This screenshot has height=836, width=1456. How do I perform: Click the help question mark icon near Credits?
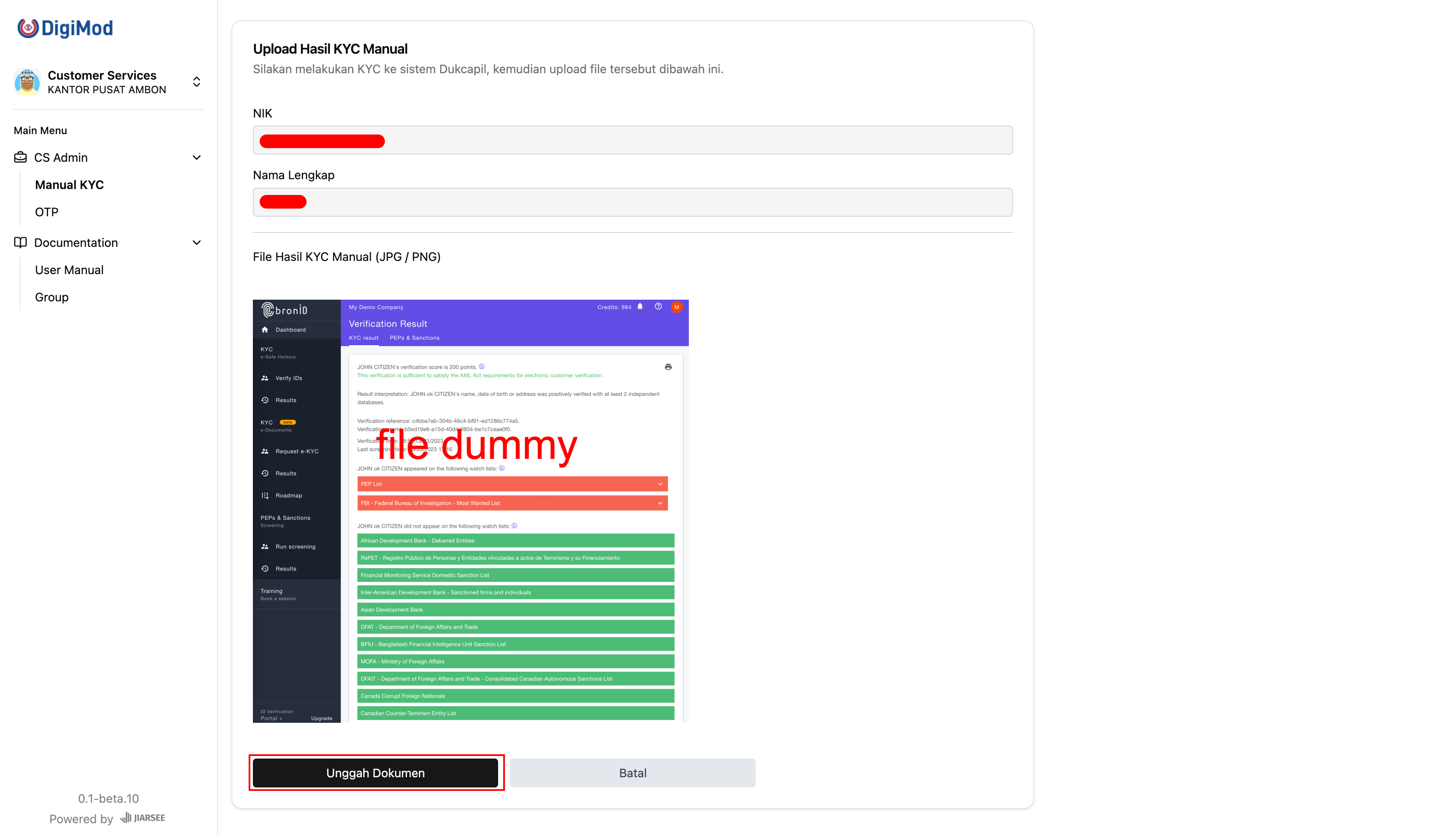point(658,306)
